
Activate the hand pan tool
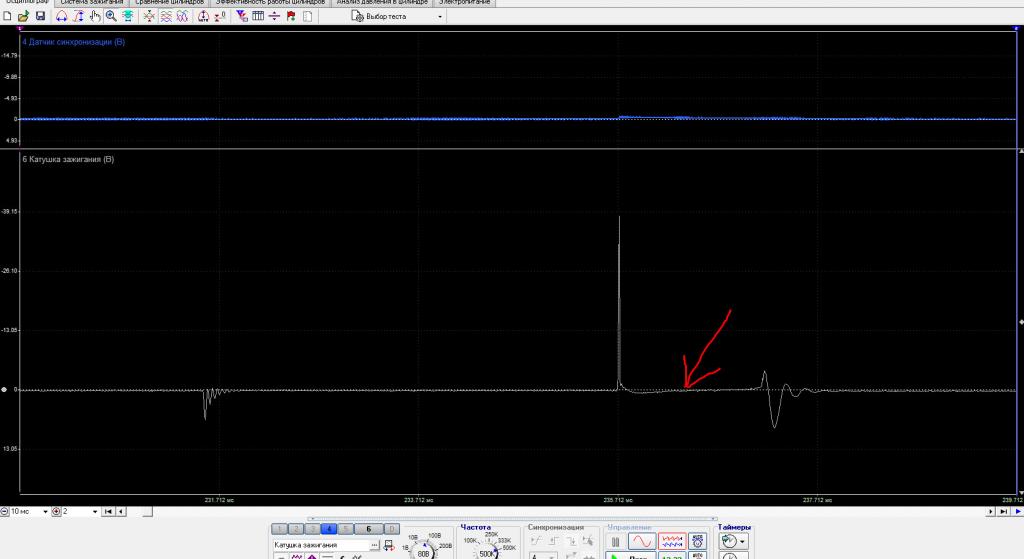click(95, 16)
